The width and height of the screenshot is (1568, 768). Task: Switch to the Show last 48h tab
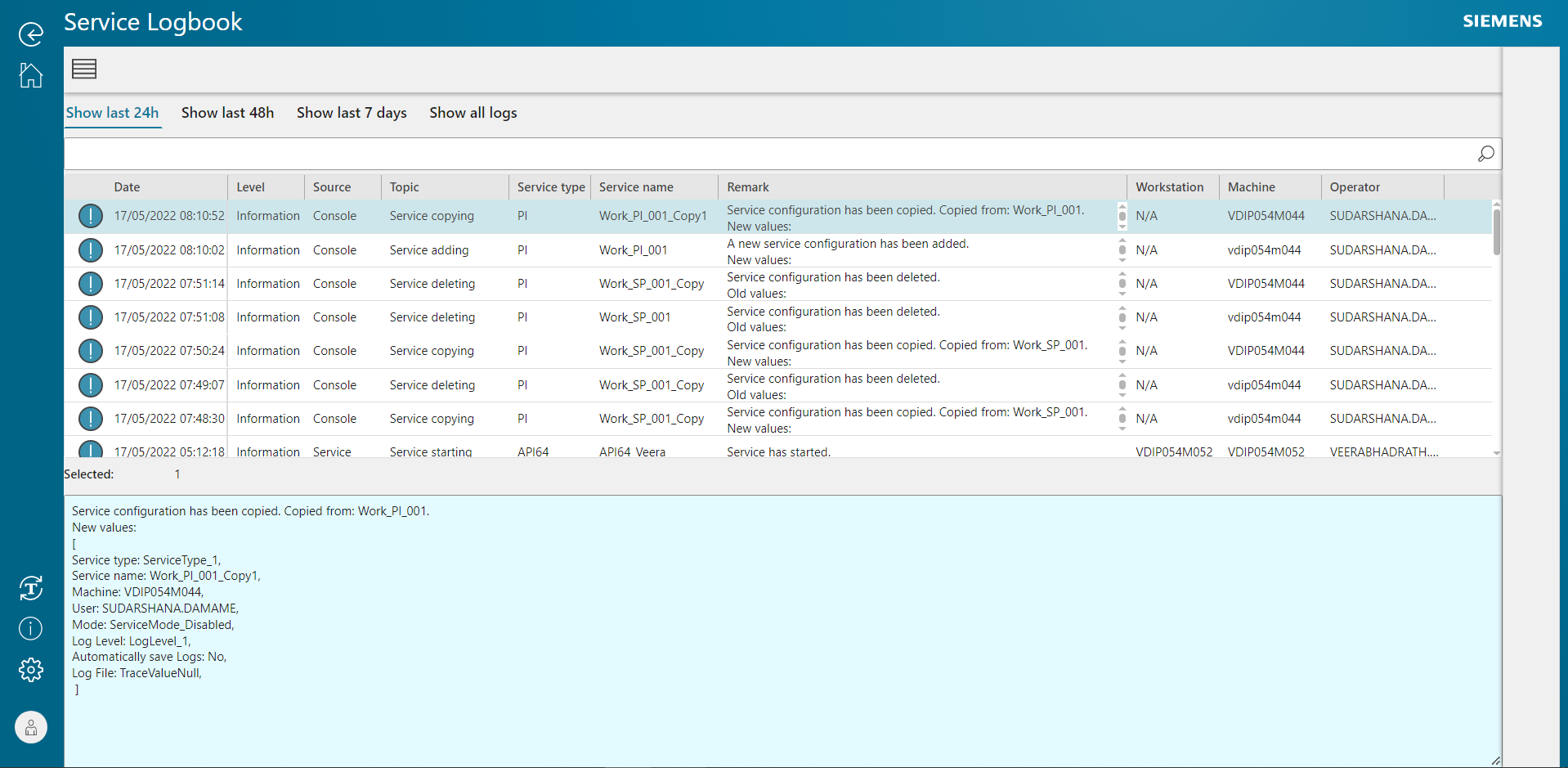[226, 113]
